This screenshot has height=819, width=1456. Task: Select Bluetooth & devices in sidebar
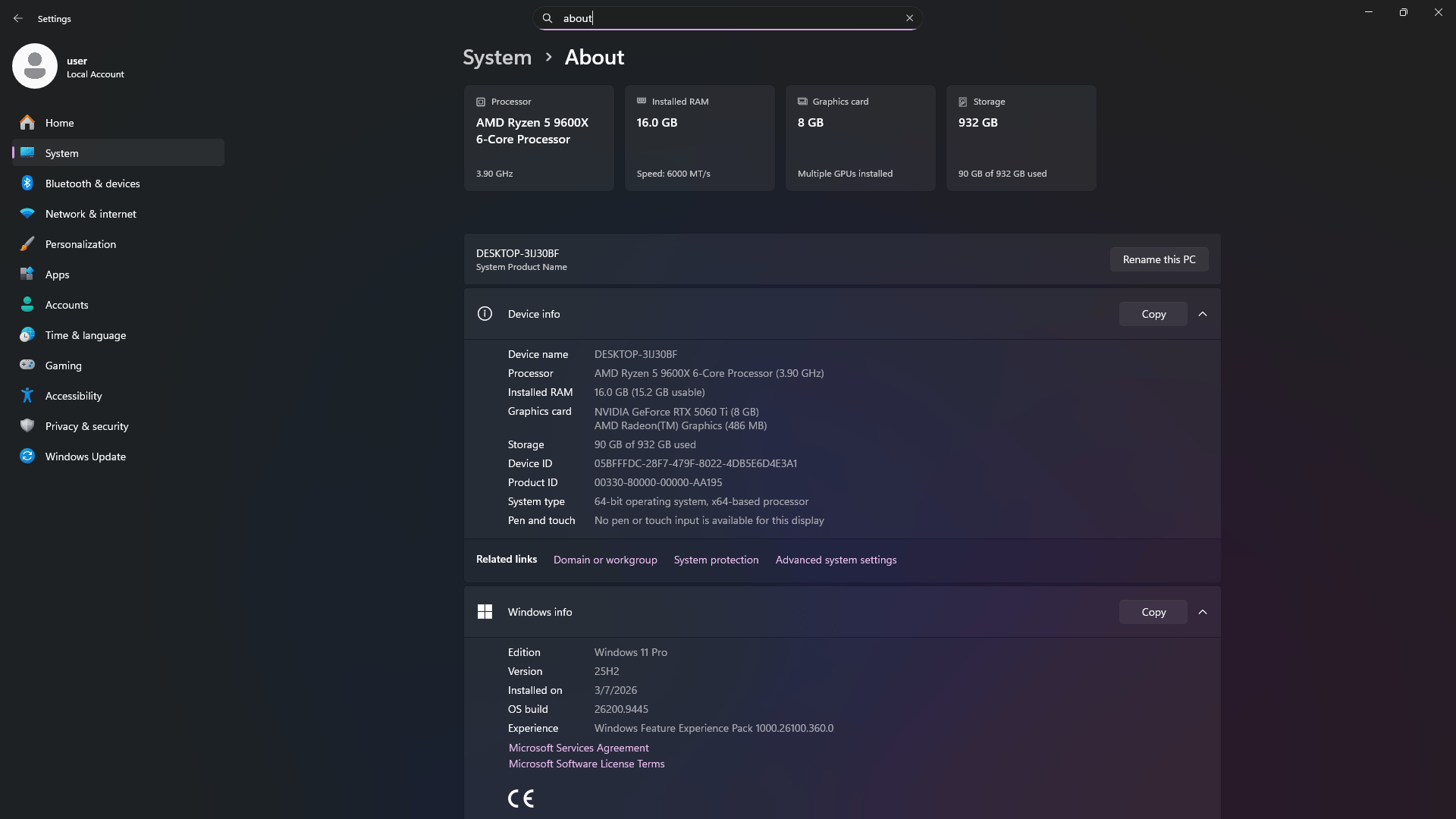(x=118, y=183)
